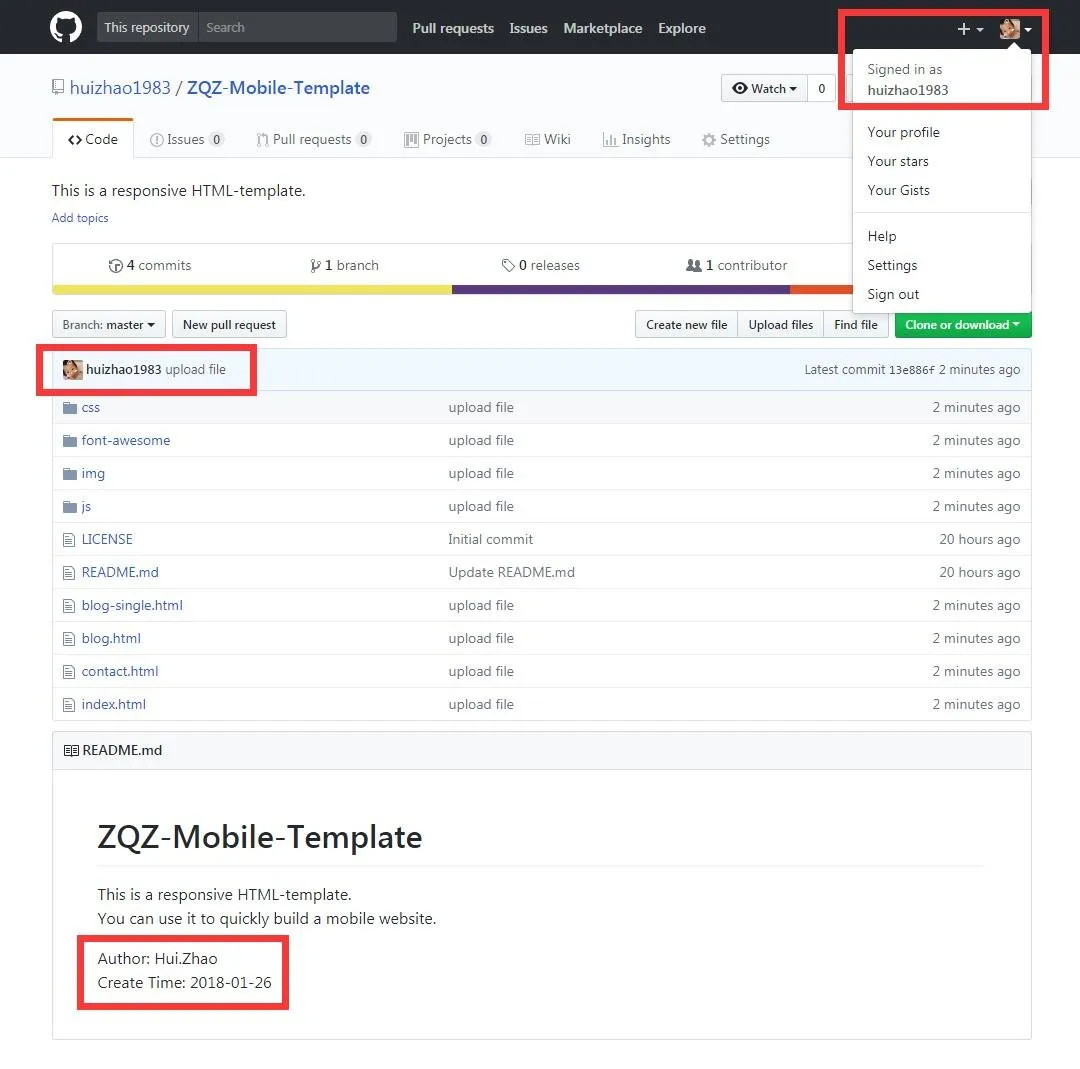
Task: Click the tag icon next to 0 releases
Action: (x=508, y=266)
